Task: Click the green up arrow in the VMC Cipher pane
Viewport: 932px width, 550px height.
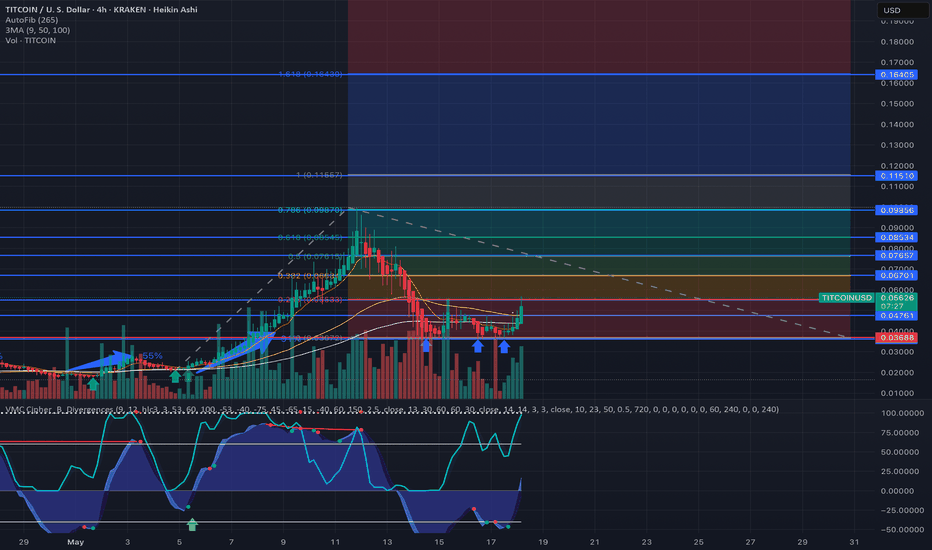Action: point(192,524)
